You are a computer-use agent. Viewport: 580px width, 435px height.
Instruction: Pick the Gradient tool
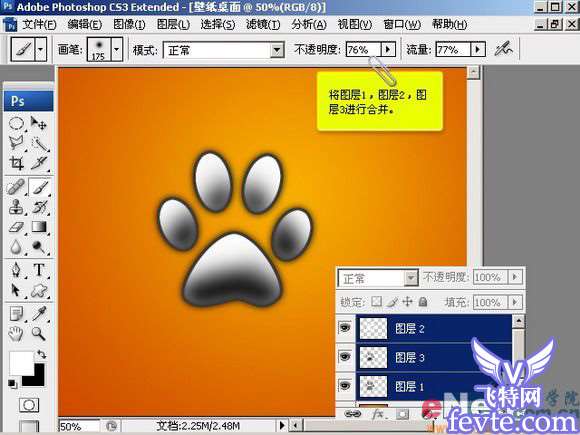(39, 226)
